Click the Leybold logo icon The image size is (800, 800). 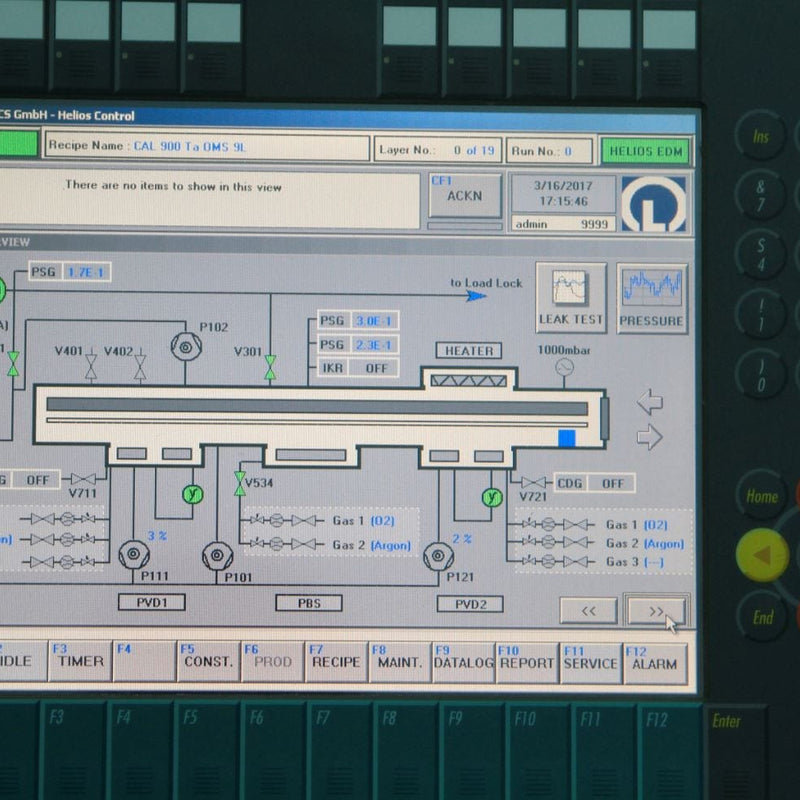[654, 204]
